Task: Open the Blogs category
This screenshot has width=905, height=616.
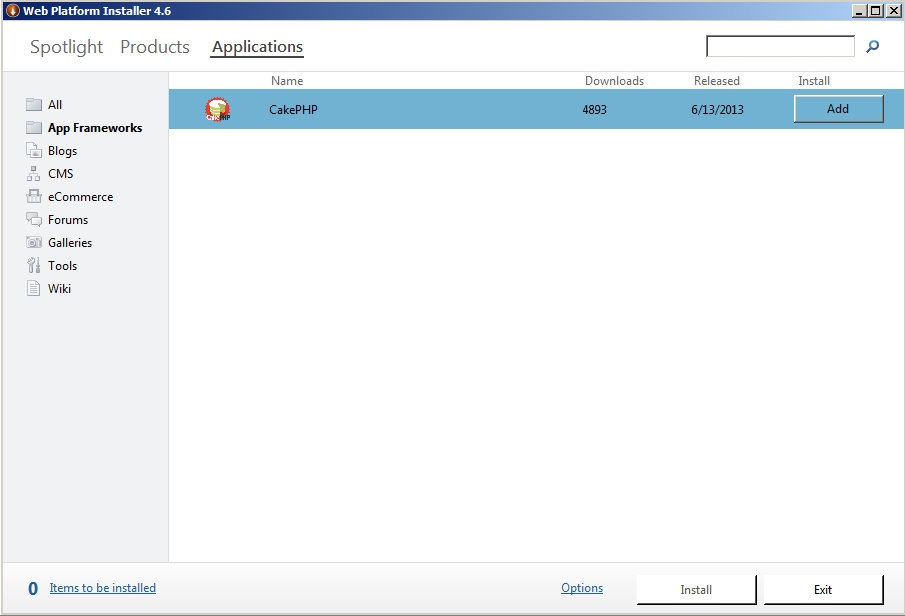Action: (62, 151)
